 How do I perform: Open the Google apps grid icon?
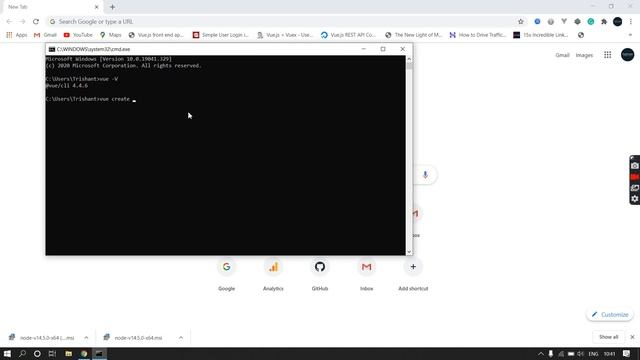click(607, 55)
